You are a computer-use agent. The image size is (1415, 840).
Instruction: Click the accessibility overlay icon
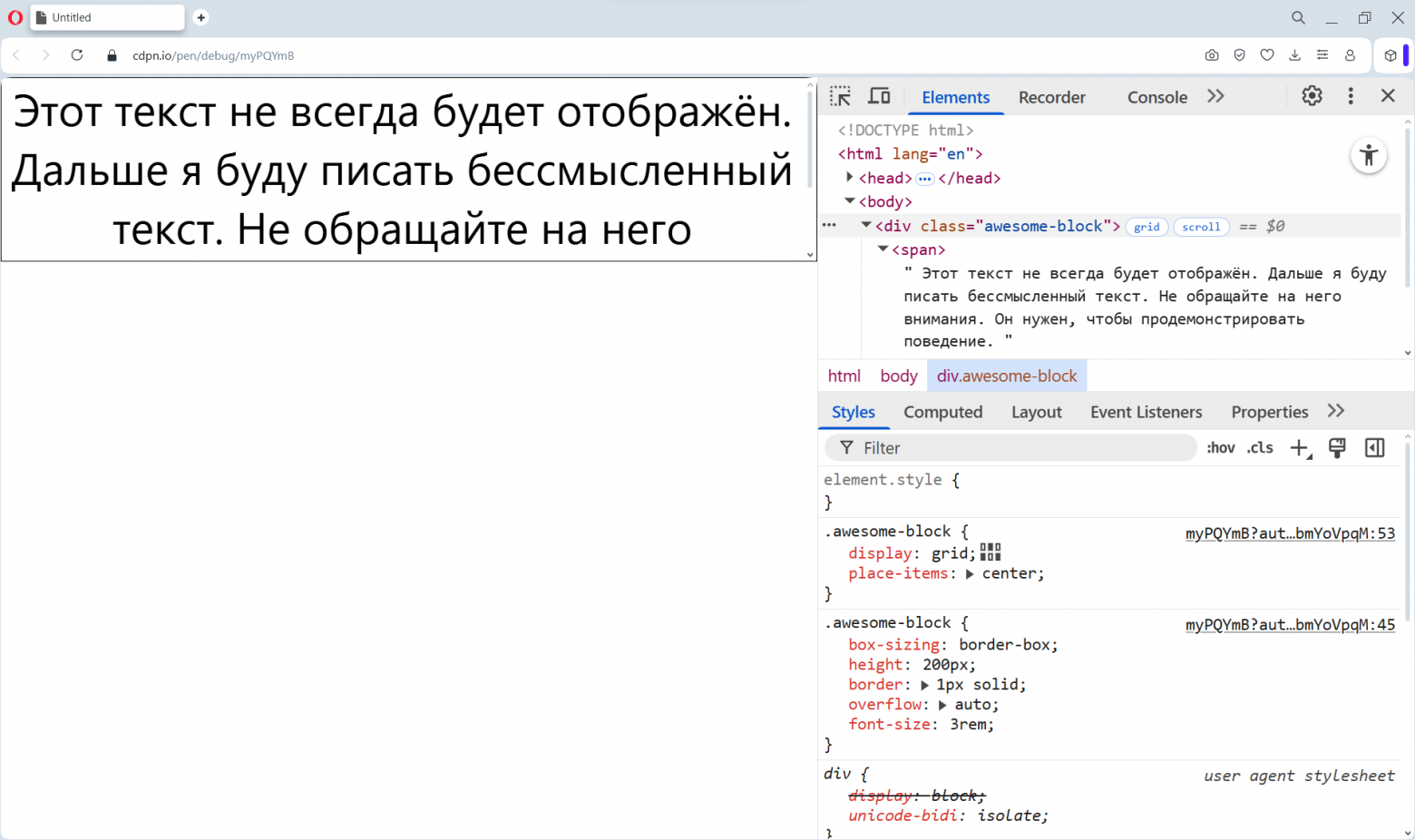(1368, 155)
